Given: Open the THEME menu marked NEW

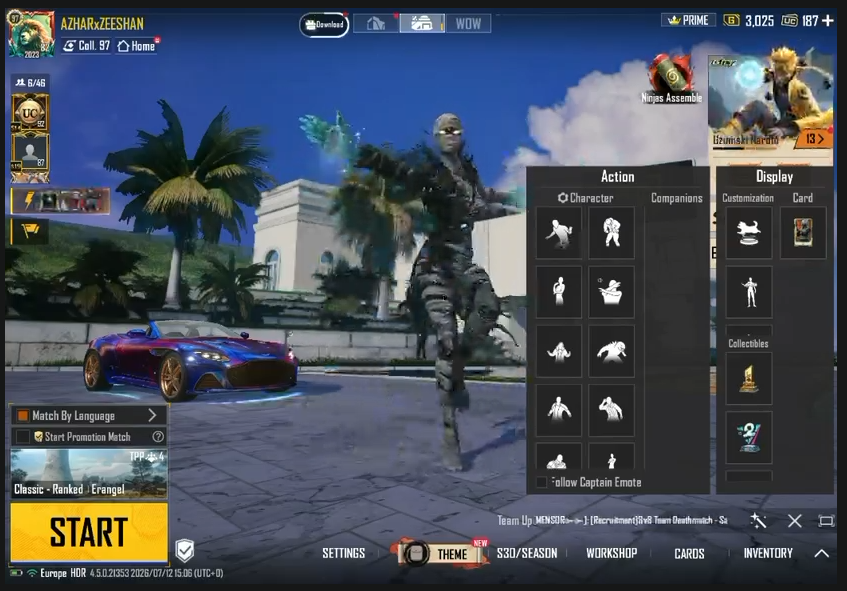Looking at the screenshot, I should pyautogui.click(x=443, y=553).
